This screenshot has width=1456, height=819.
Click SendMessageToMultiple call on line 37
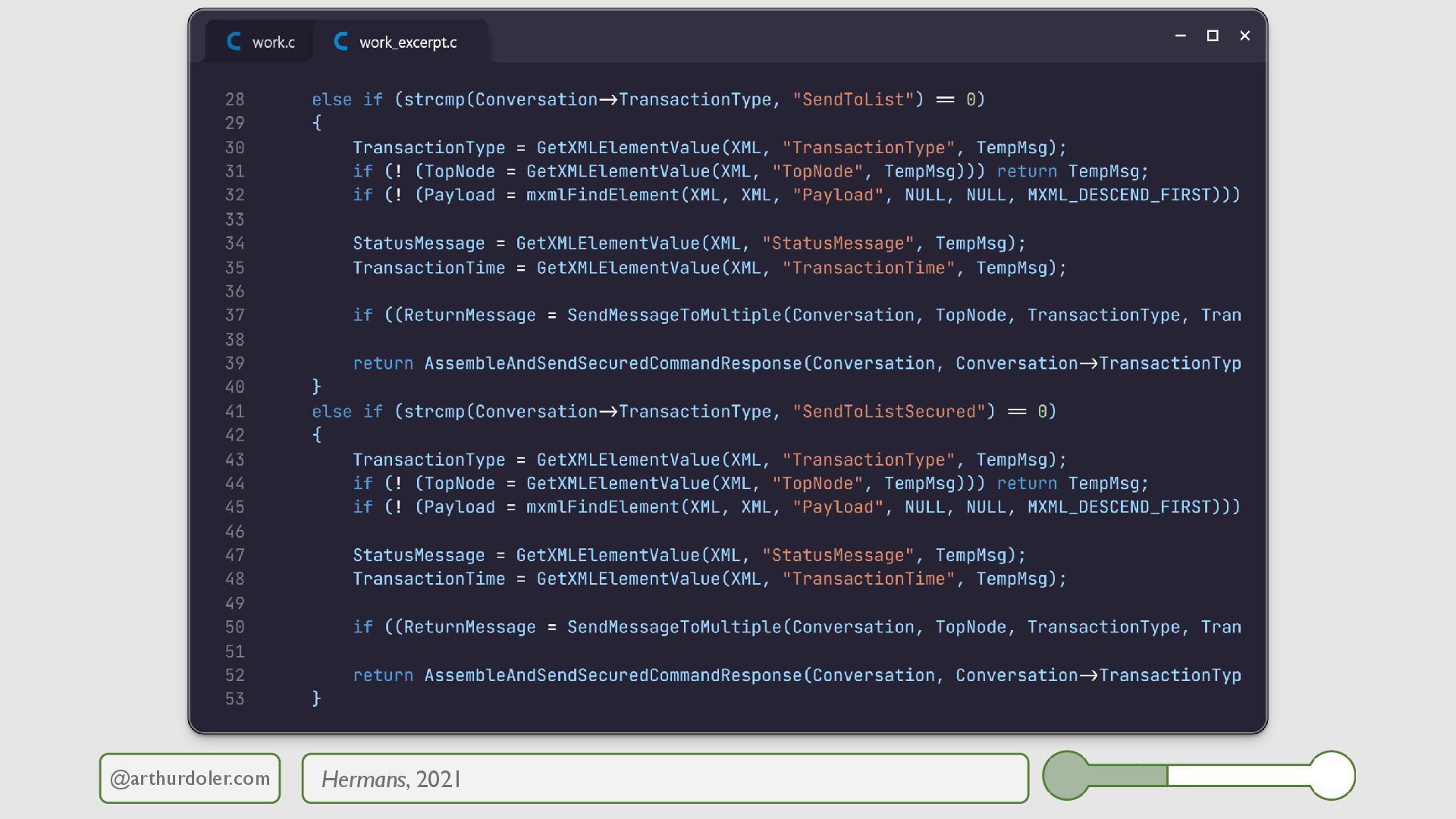coord(673,315)
